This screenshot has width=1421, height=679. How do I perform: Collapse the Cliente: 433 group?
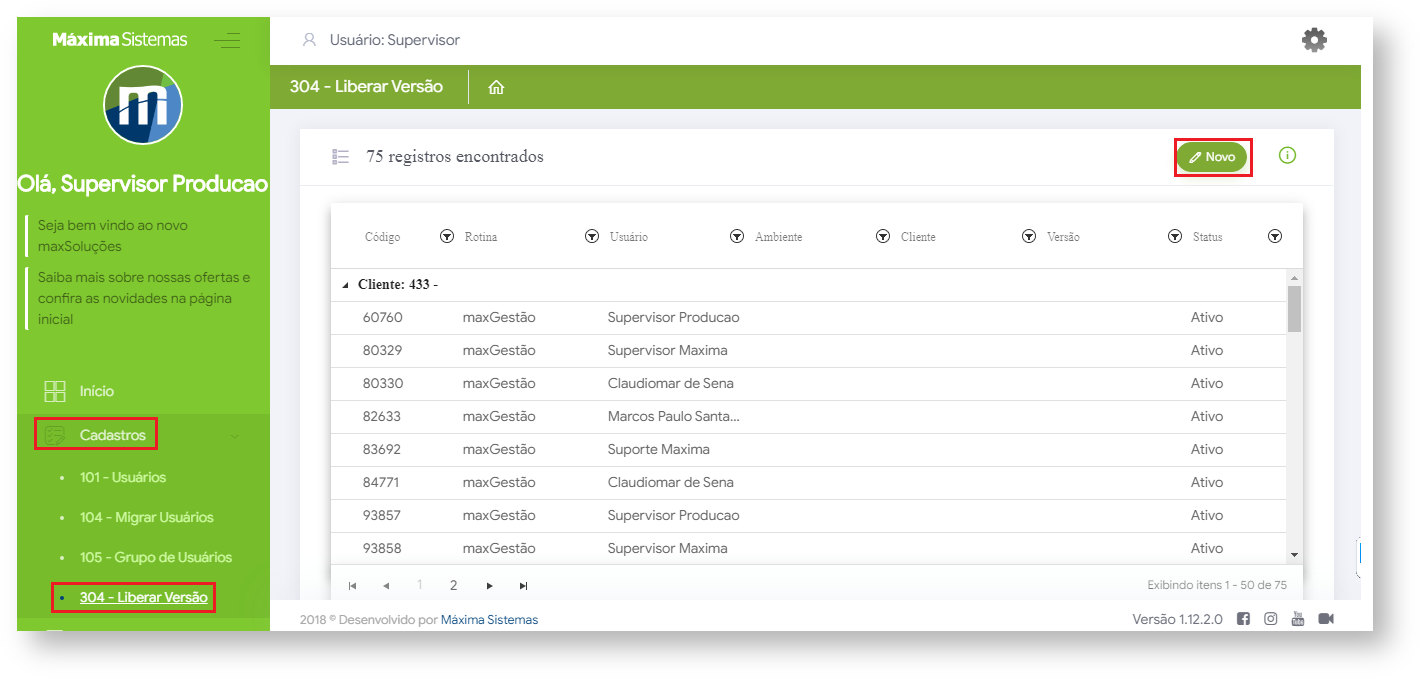tap(346, 285)
